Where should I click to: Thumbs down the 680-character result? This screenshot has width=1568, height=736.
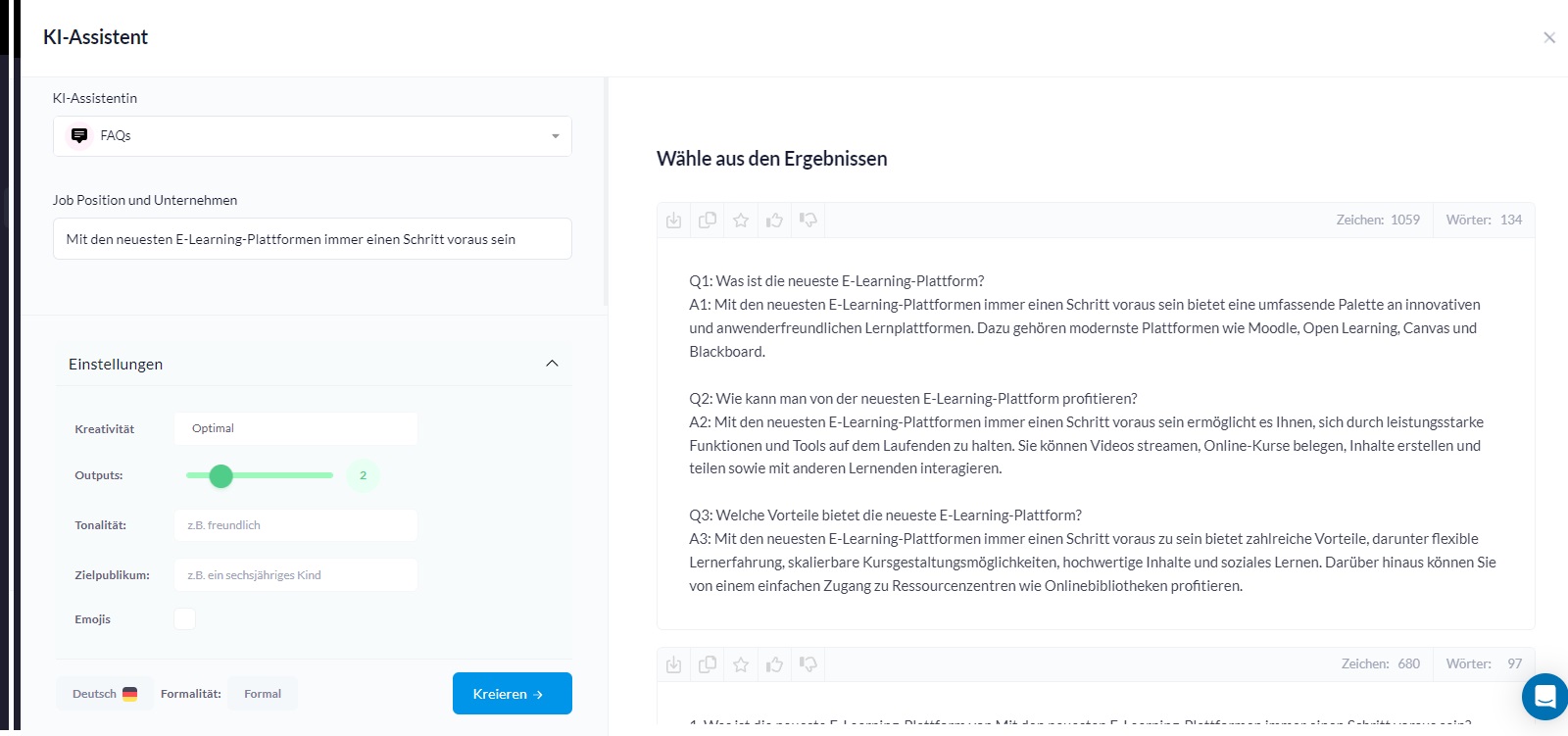click(x=808, y=664)
